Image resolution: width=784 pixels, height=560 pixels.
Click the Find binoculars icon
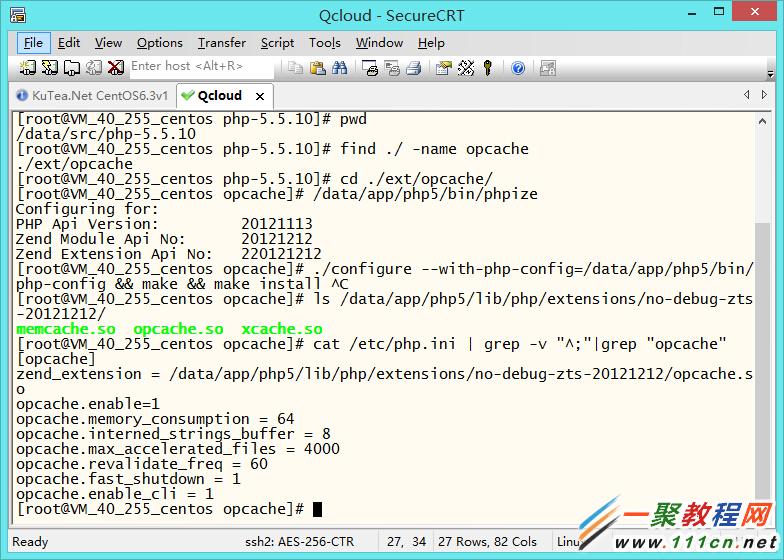pyautogui.click(x=340, y=68)
